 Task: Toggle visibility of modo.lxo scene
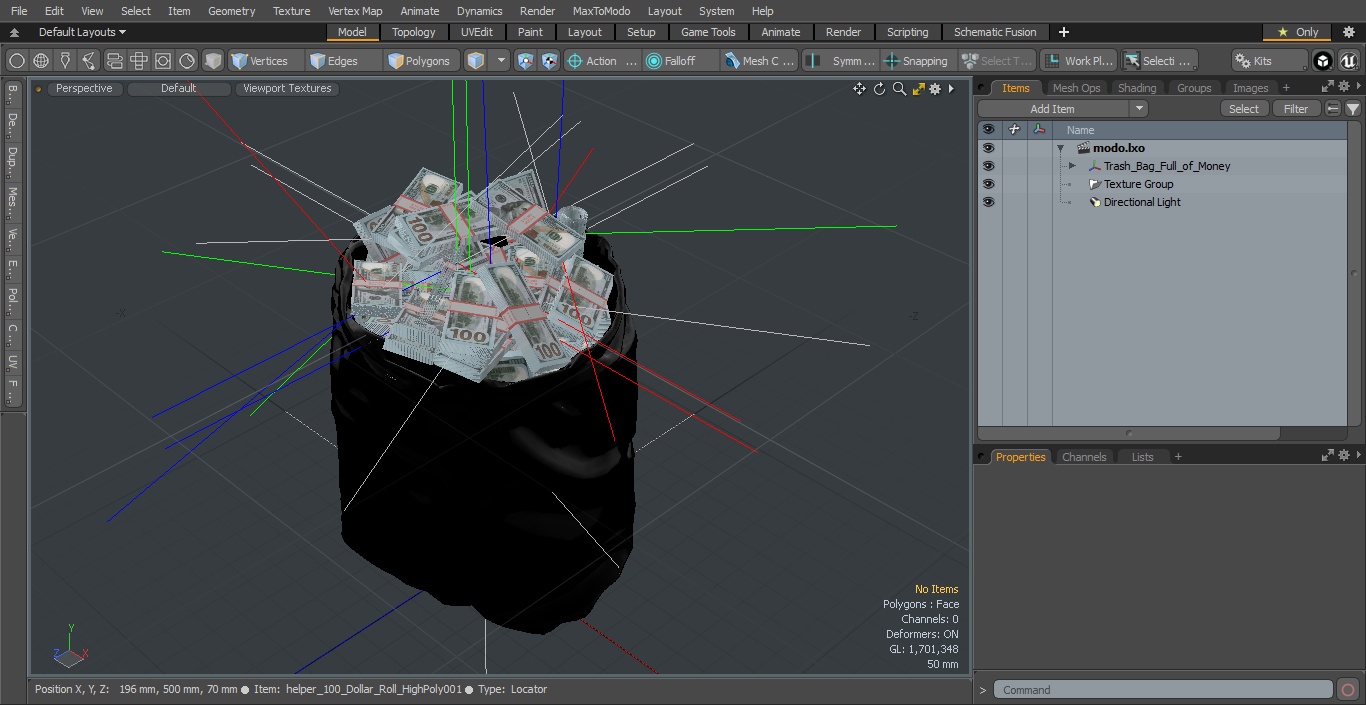(x=988, y=148)
